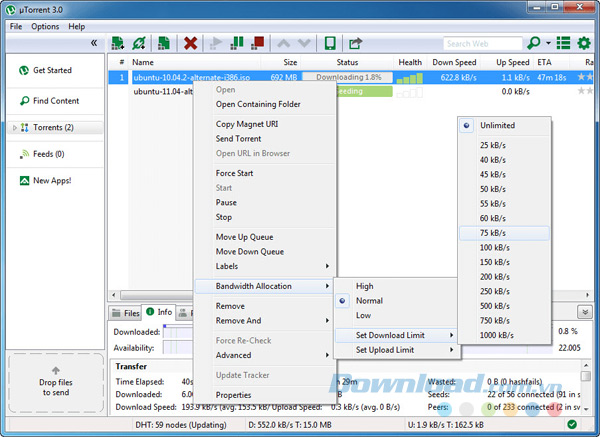The width and height of the screenshot is (600, 437).
Task: Switch to the Files tab
Action: 126,313
